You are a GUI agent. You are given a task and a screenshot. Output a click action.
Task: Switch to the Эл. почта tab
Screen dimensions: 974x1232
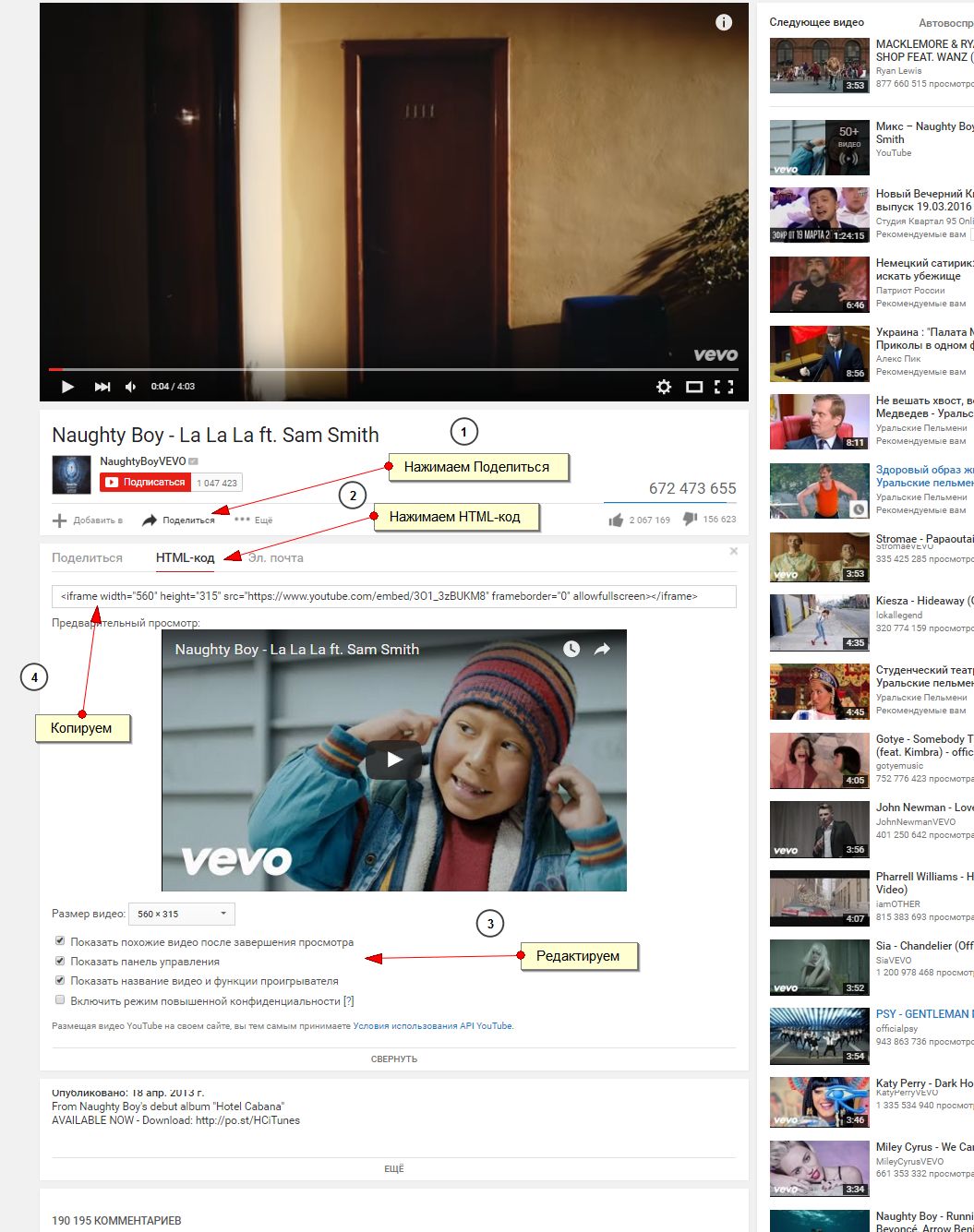[x=275, y=557]
